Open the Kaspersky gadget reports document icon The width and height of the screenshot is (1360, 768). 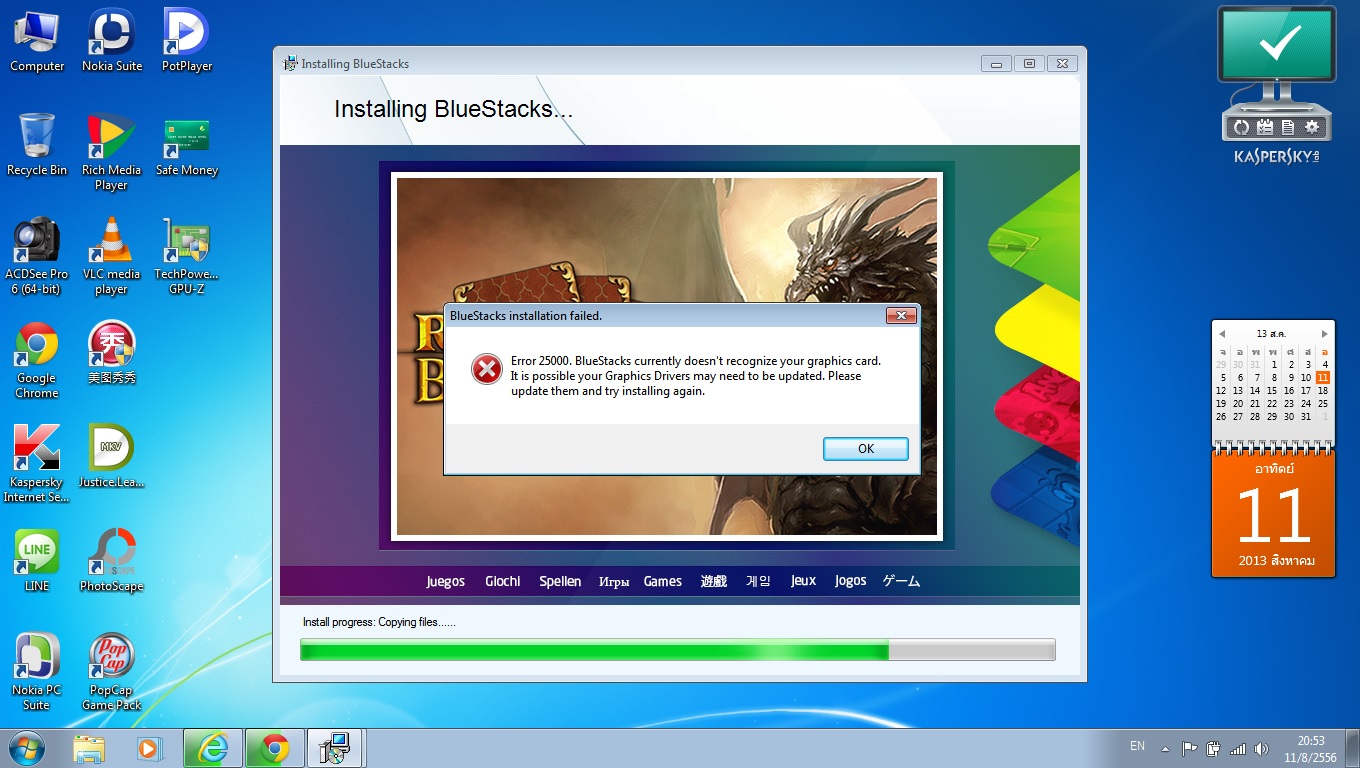pos(1288,127)
